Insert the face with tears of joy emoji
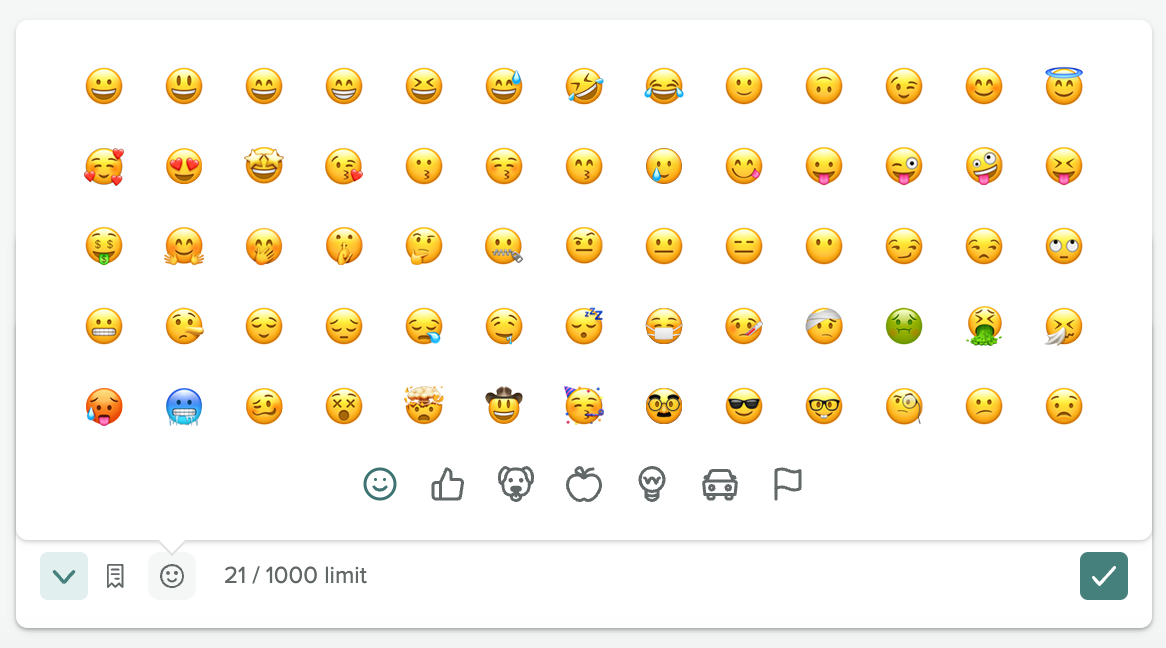1166x648 pixels. click(664, 86)
